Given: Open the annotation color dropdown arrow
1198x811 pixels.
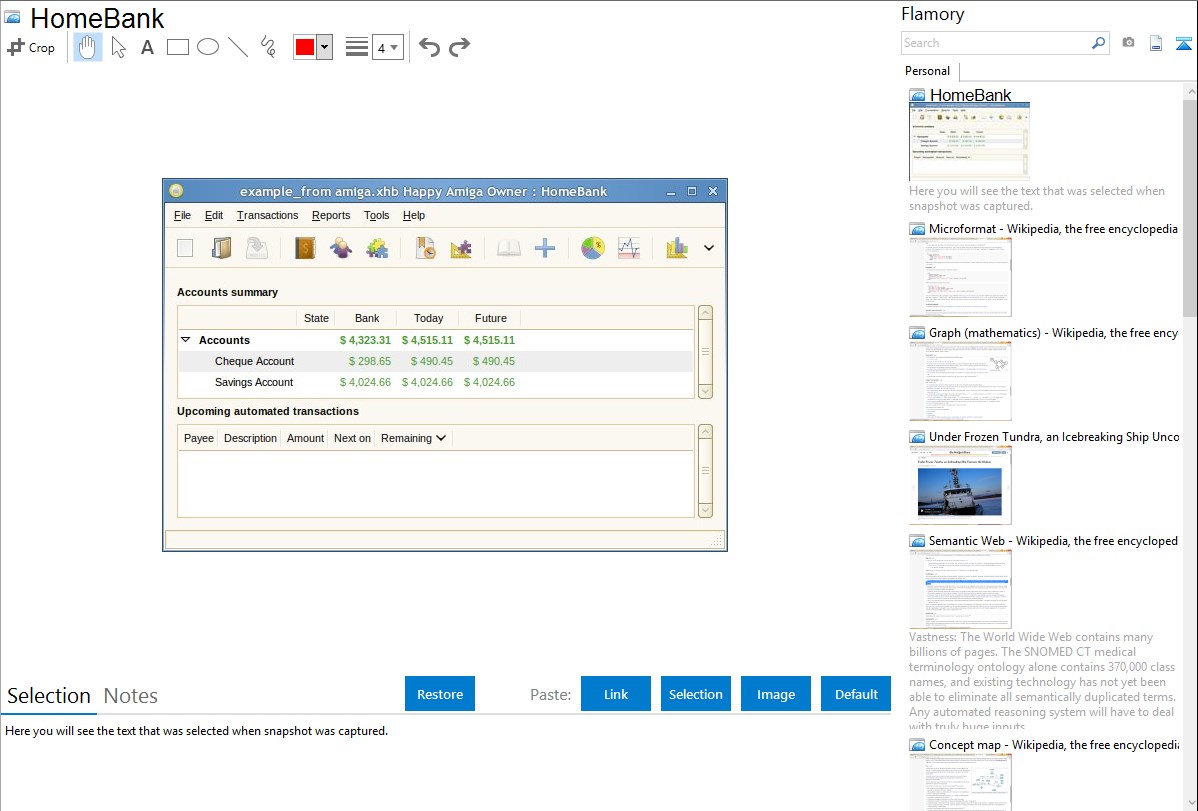Looking at the screenshot, I should [x=325, y=47].
